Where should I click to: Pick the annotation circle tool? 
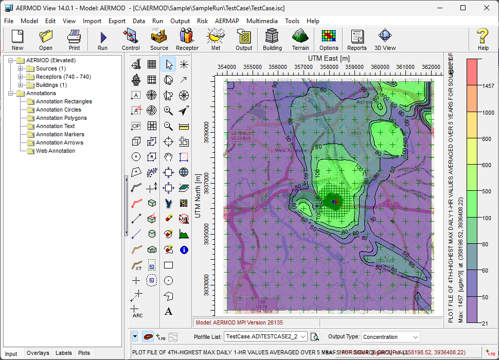pos(168,281)
